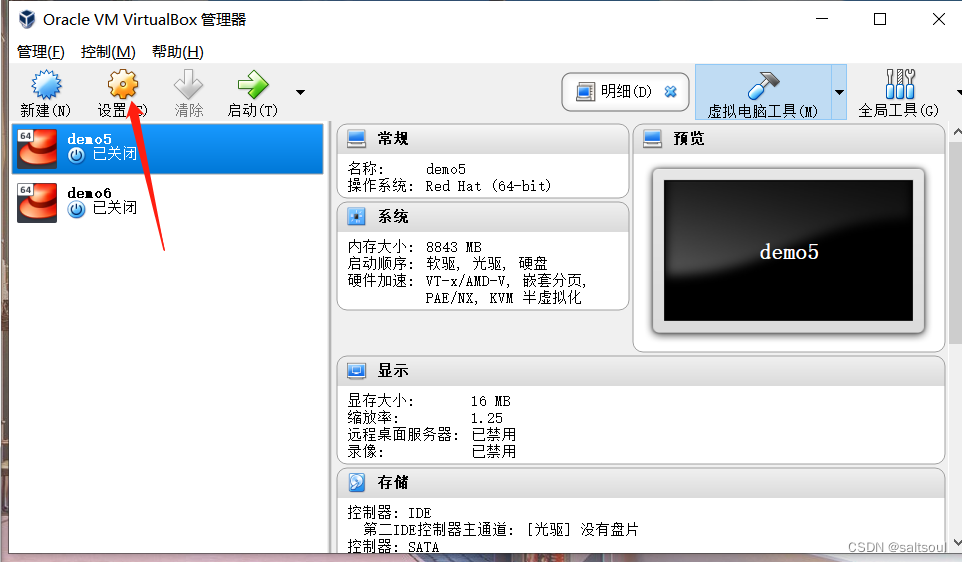Click 录像 已禁用 text
This screenshot has height=562, width=962.
pyautogui.click(x=494, y=452)
